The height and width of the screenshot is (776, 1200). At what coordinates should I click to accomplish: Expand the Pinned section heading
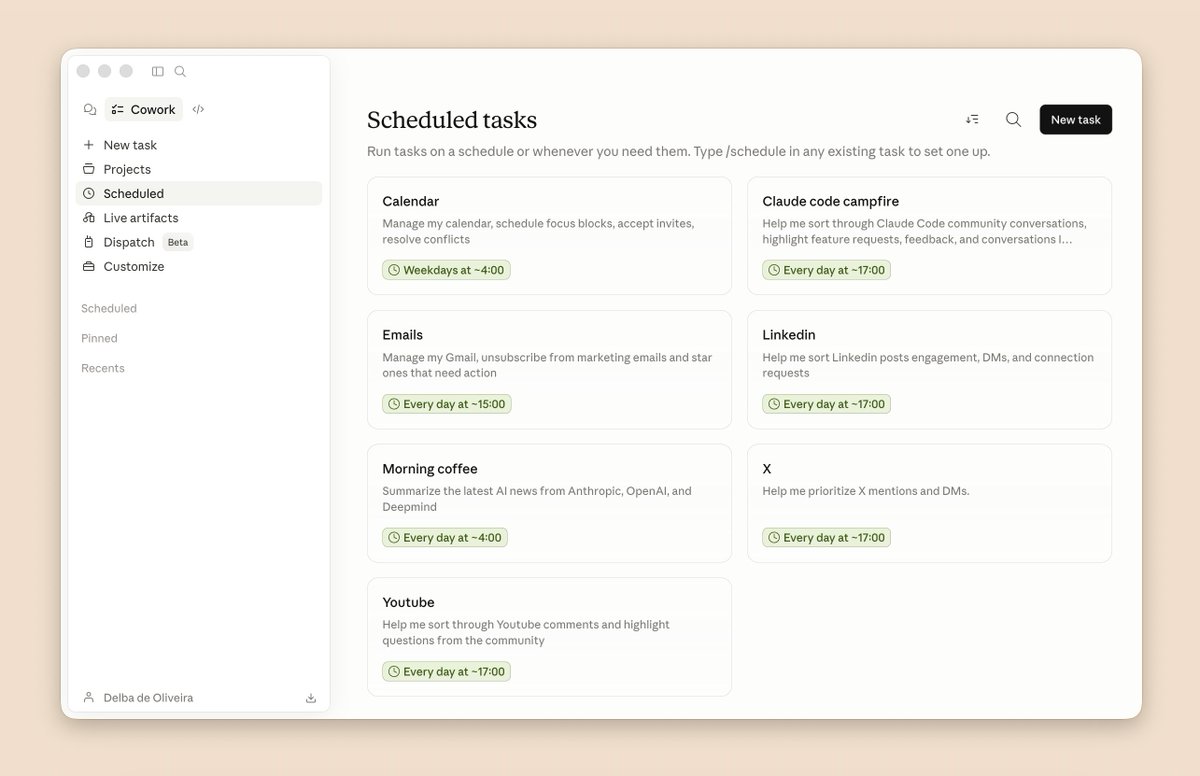(99, 338)
